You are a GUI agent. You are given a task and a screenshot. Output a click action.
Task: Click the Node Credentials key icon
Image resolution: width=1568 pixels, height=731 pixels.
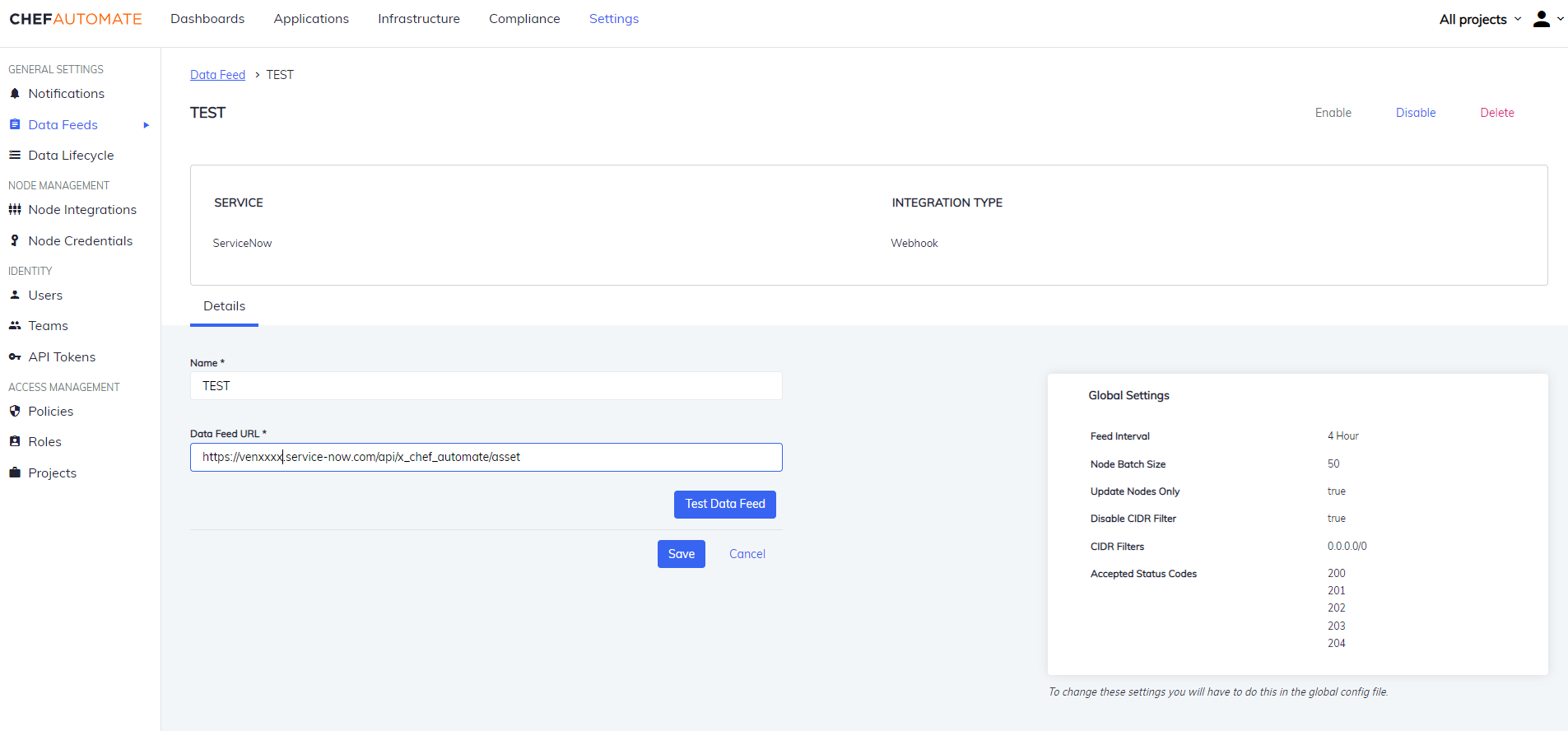coord(15,240)
